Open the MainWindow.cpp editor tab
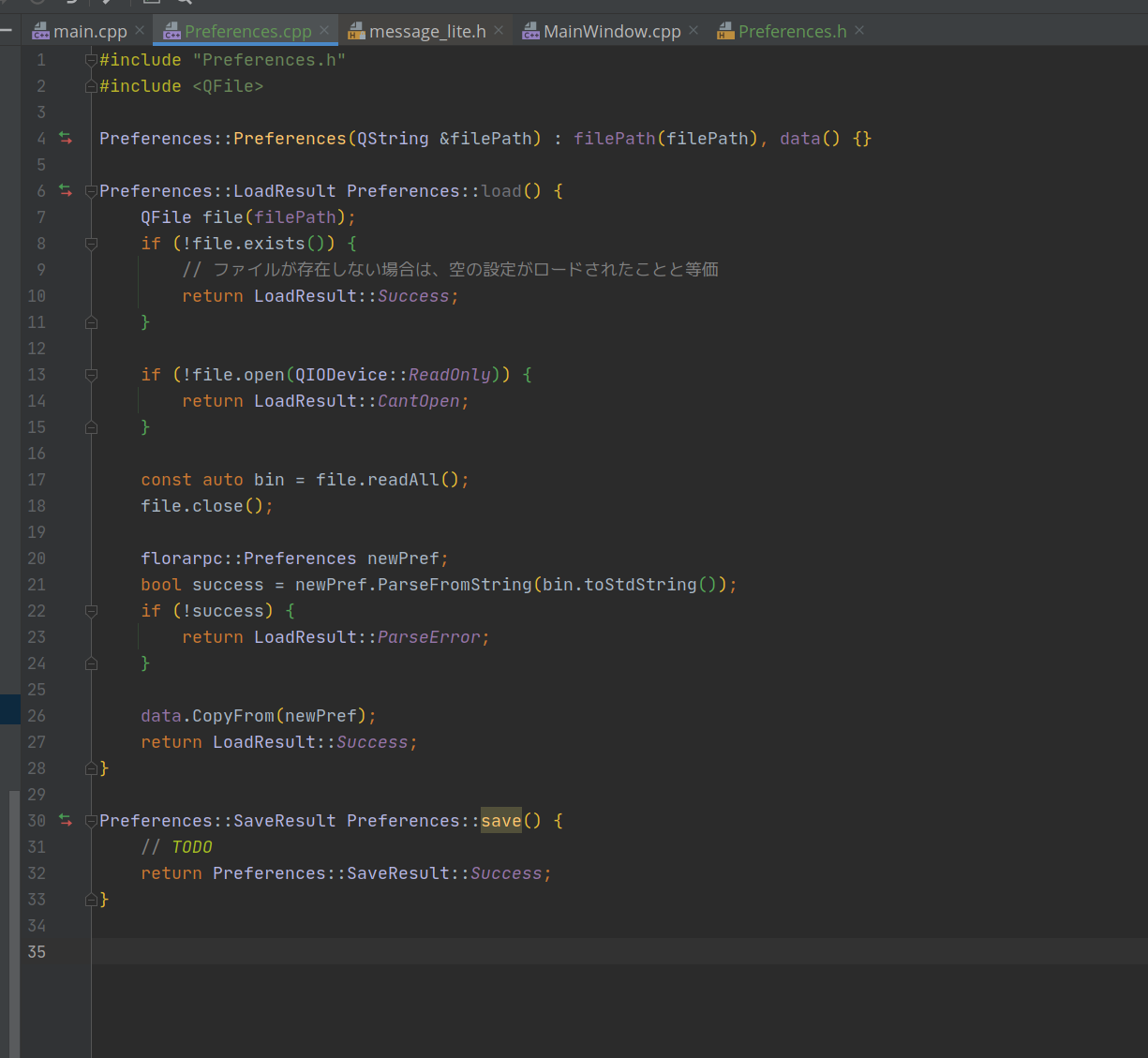1148x1058 pixels. coord(611,31)
